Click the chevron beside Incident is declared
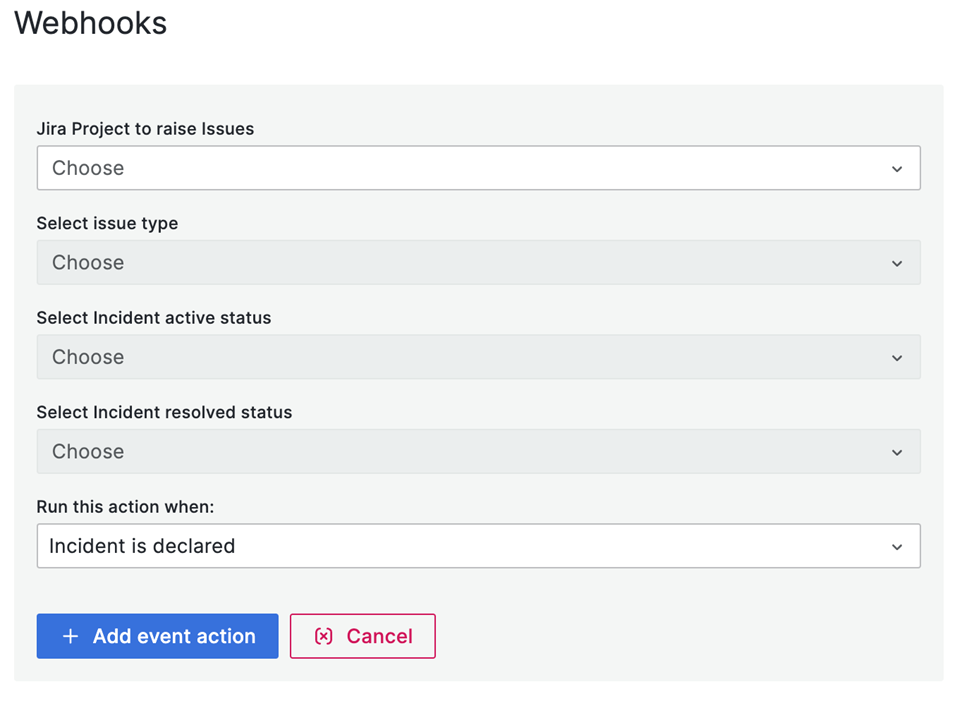This screenshot has height=701, width=962. [x=896, y=547]
